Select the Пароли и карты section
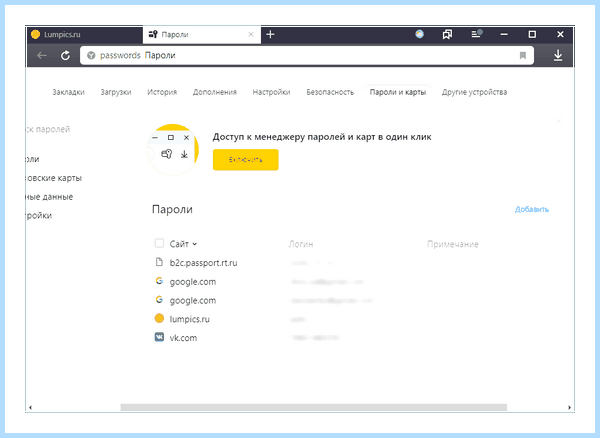The image size is (600, 438). pos(398,92)
